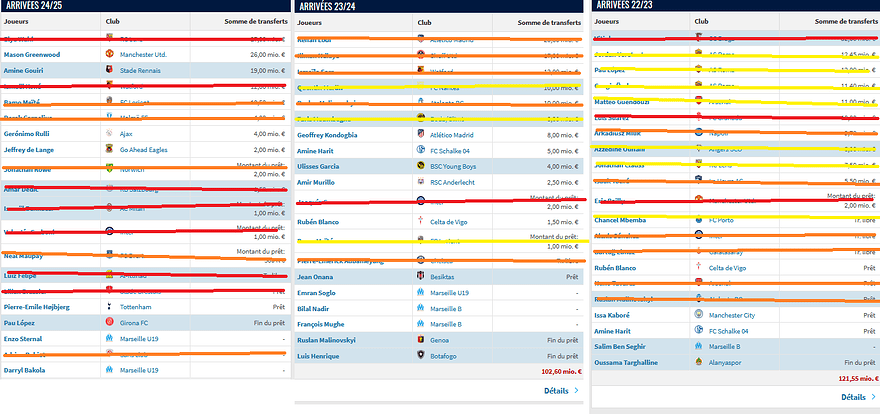Open Issa Kaboré player link

pyautogui.click(x=611, y=315)
